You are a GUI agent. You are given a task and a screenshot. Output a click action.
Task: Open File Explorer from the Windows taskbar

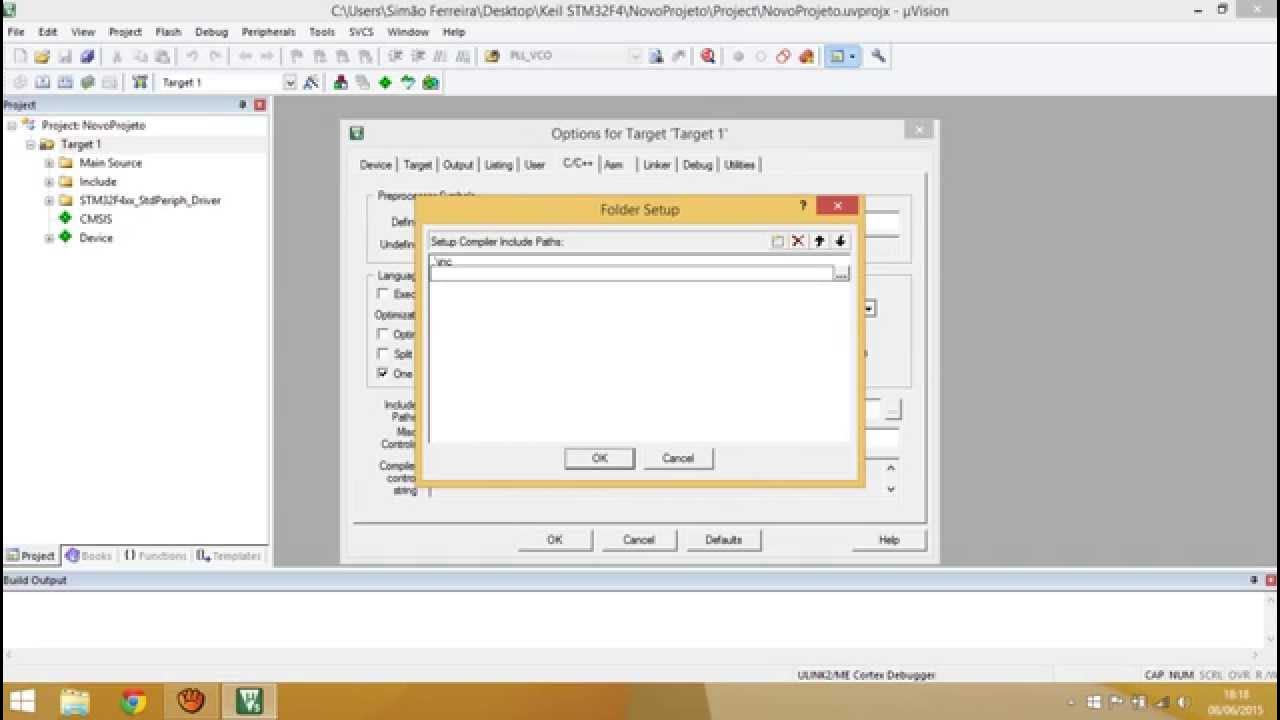[x=75, y=701]
